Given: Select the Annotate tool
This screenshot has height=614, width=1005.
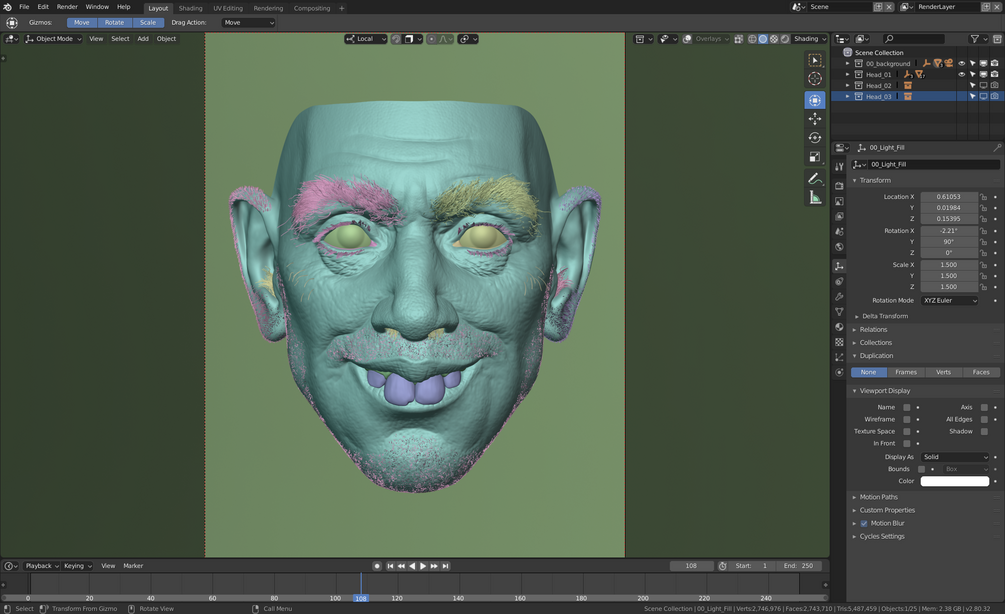Looking at the screenshot, I should 815,179.
